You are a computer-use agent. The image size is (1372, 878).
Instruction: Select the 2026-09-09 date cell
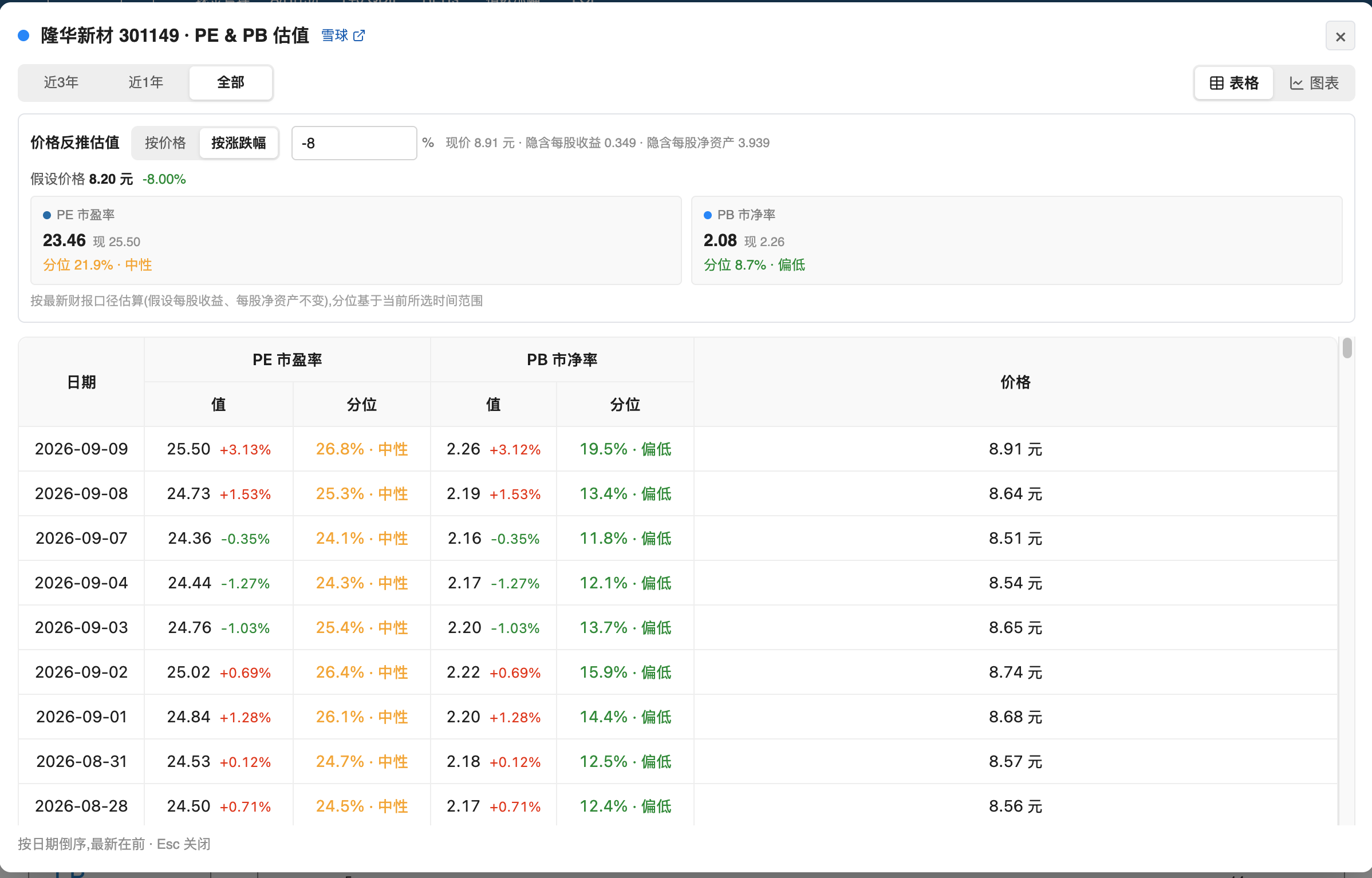(x=81, y=449)
